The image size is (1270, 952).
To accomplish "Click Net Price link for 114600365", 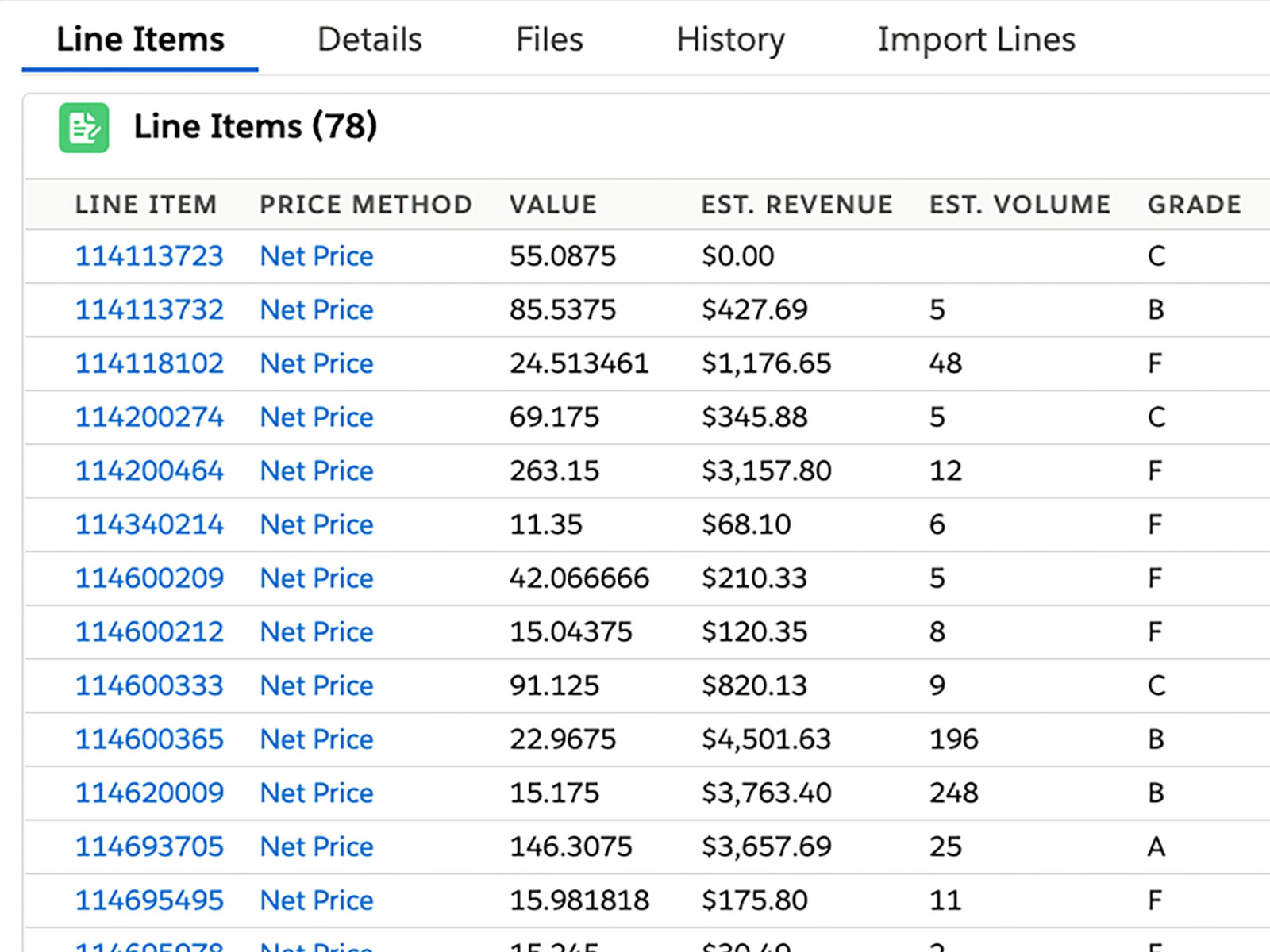I will pos(317,739).
